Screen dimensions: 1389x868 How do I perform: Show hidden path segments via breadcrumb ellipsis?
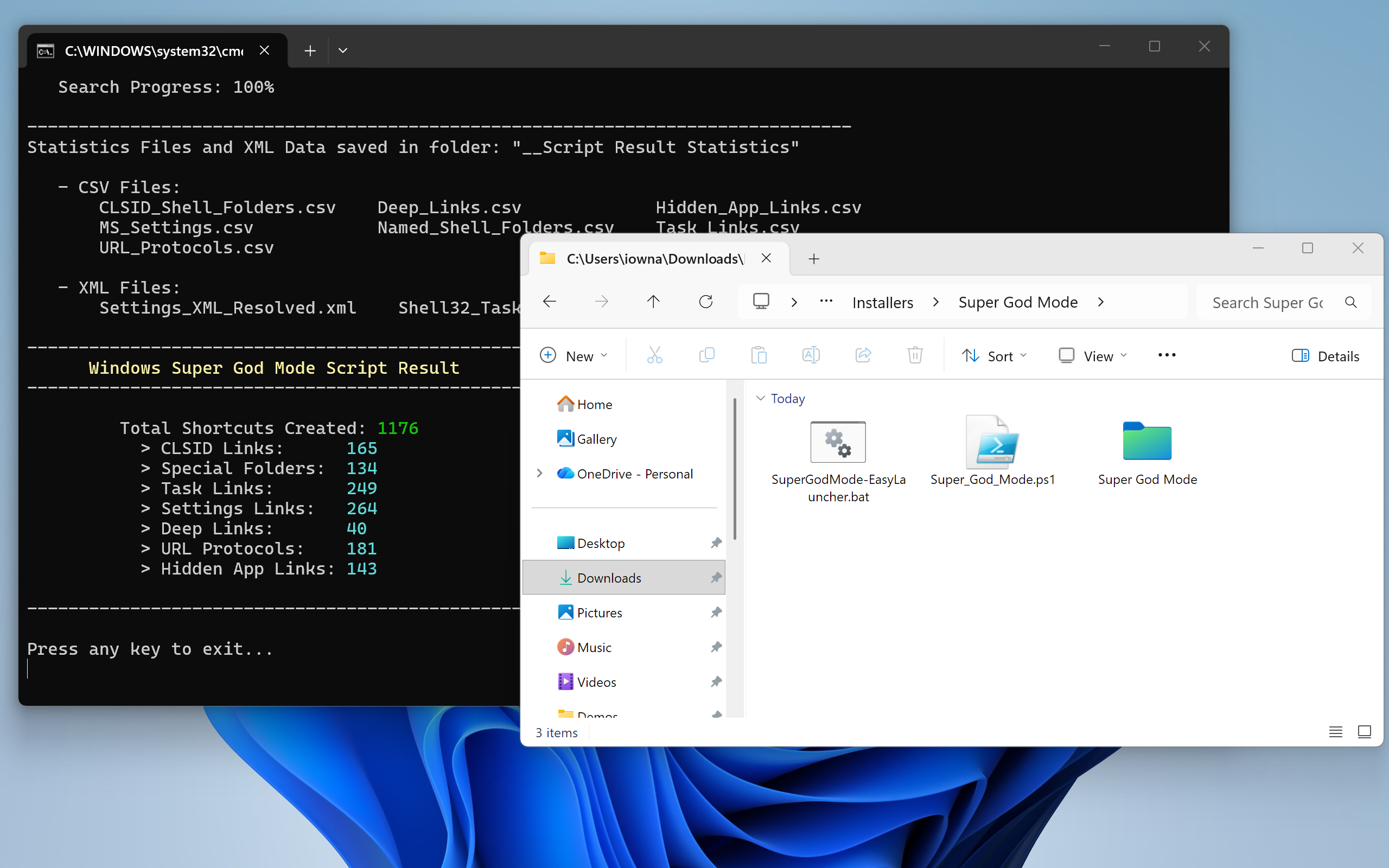[826, 301]
